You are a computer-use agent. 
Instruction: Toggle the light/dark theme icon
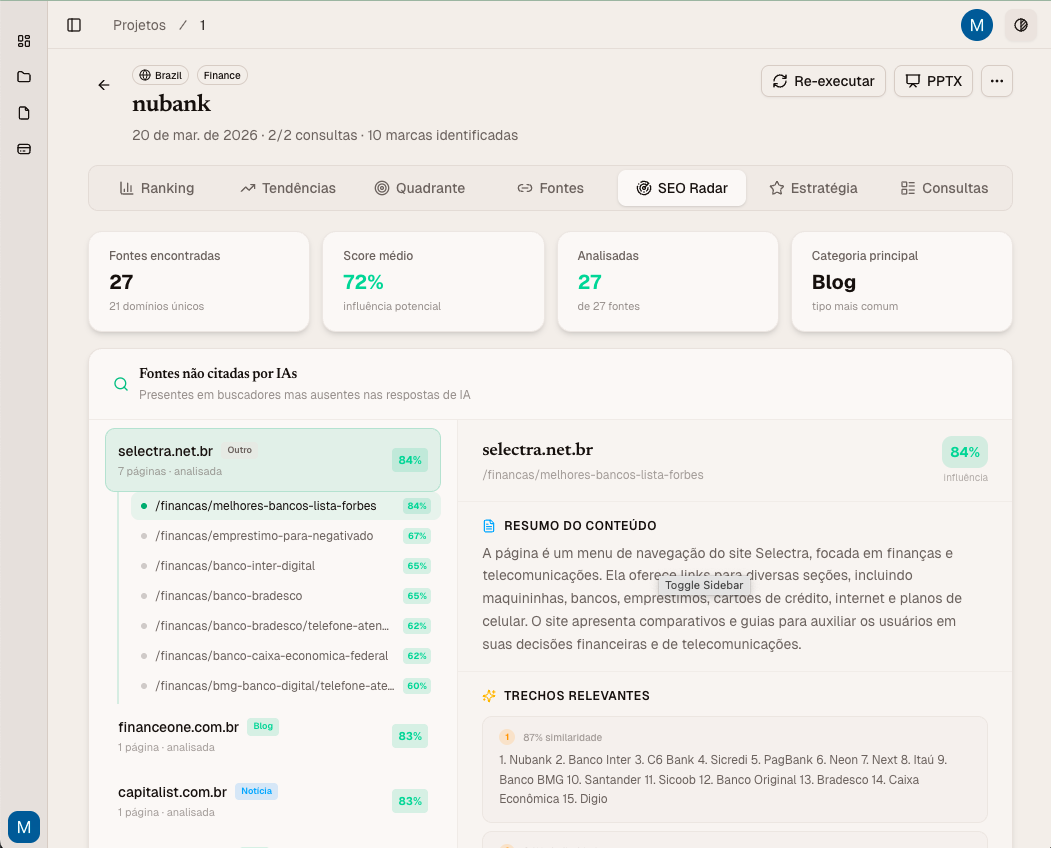tap(1020, 25)
